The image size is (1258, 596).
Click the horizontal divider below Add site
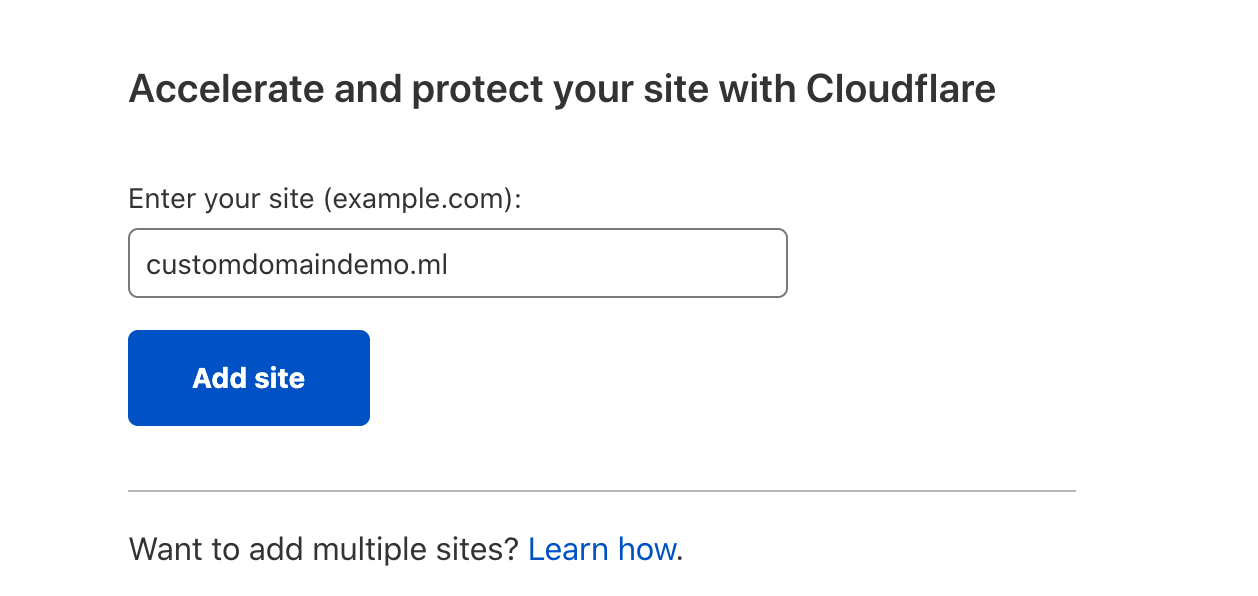(602, 491)
